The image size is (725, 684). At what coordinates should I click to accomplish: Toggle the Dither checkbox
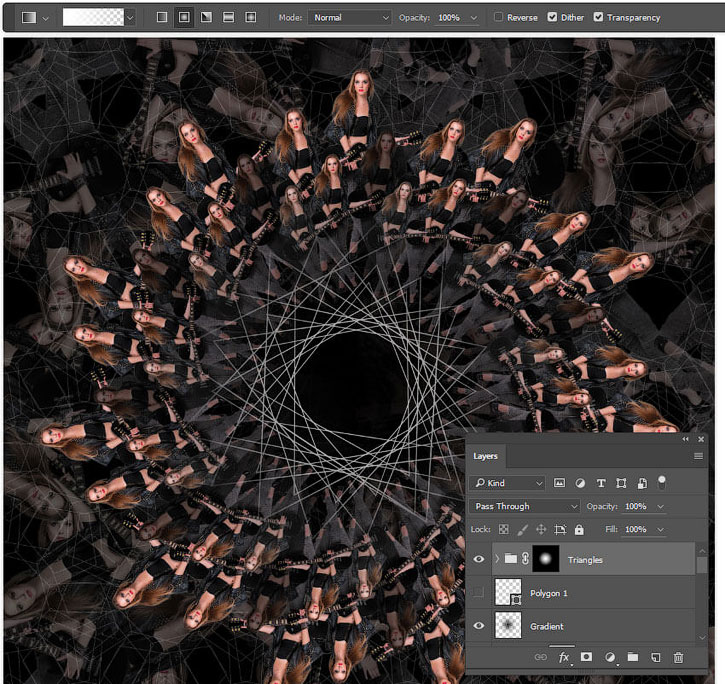click(552, 17)
